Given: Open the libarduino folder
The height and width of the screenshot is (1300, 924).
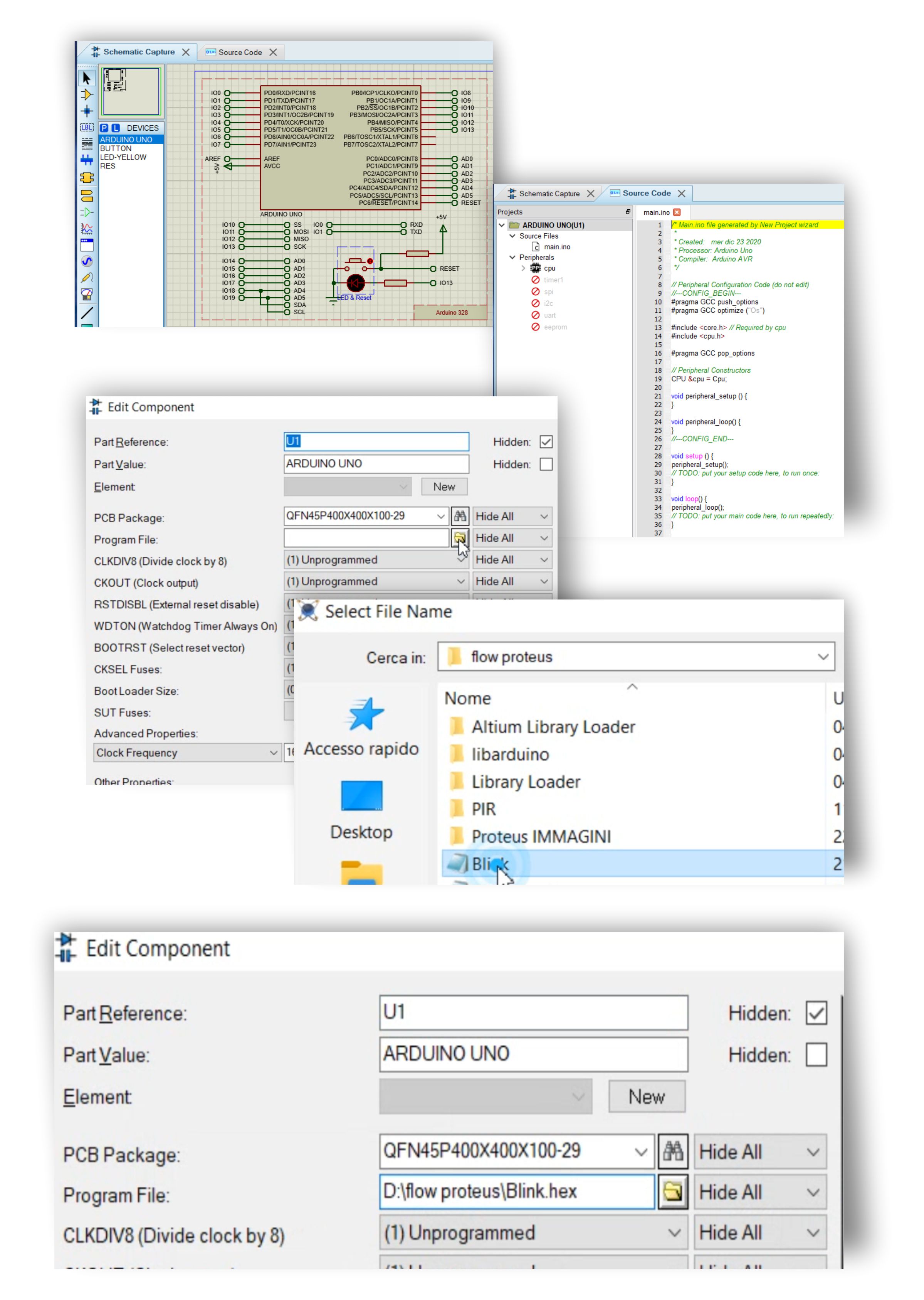Looking at the screenshot, I should point(510,755).
